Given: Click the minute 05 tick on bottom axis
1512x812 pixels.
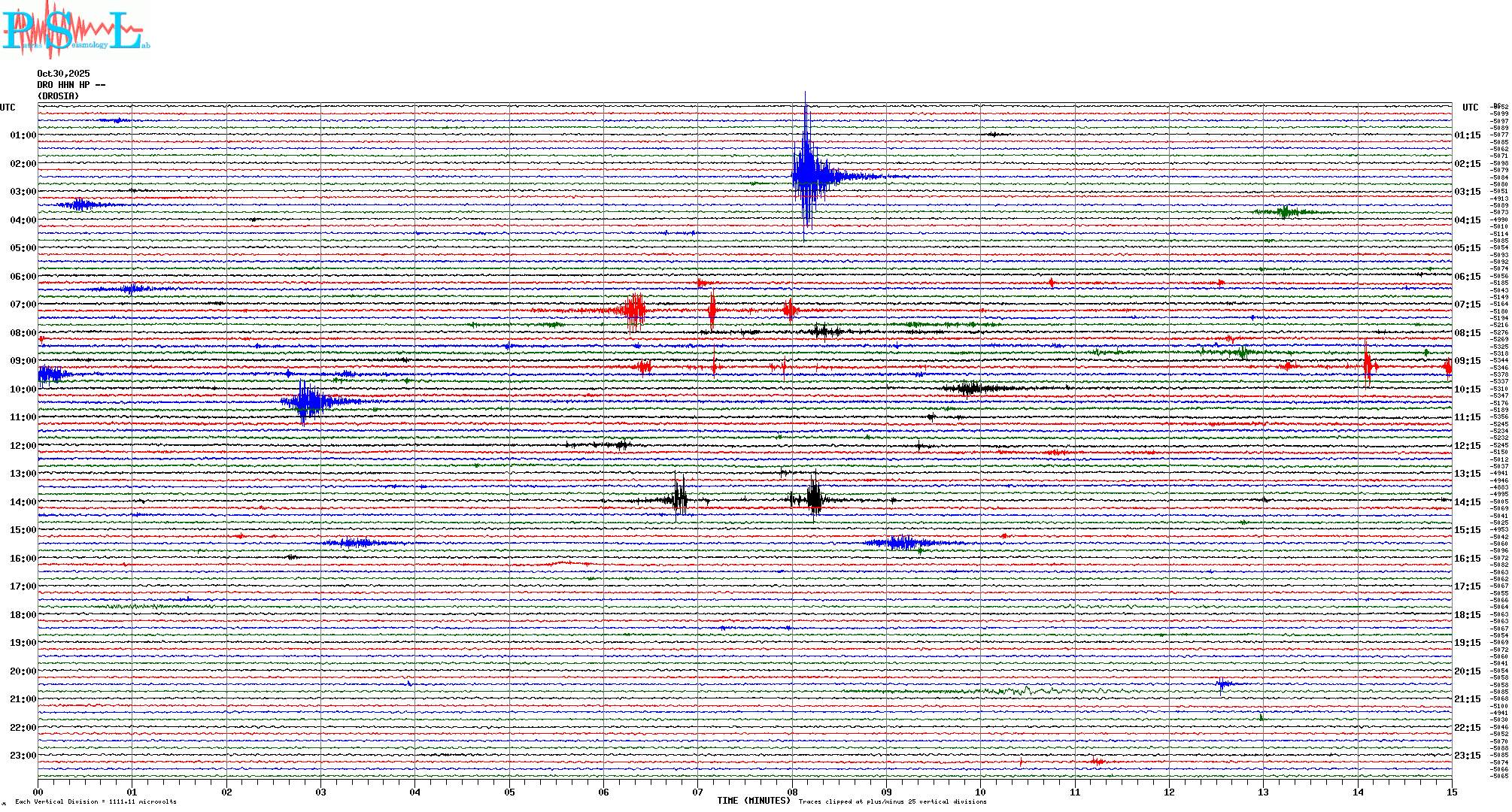Looking at the screenshot, I should tap(509, 792).
